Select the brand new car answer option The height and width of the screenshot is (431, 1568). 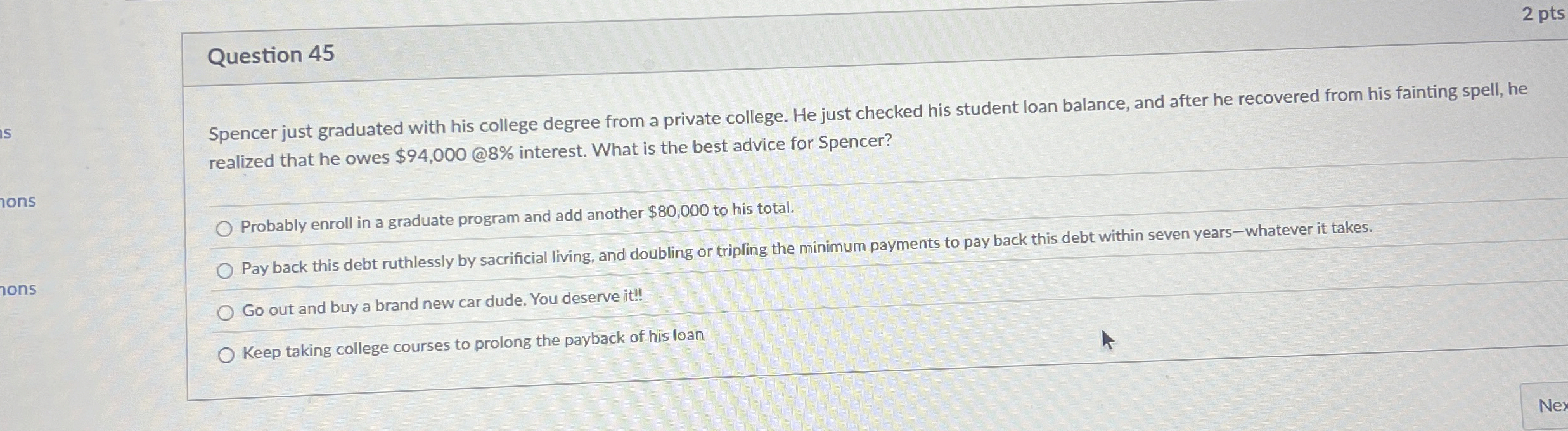pos(224,312)
